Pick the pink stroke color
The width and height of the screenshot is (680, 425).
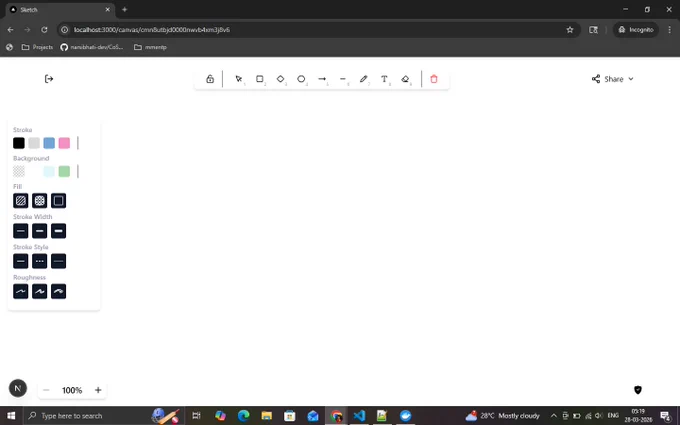click(64, 143)
